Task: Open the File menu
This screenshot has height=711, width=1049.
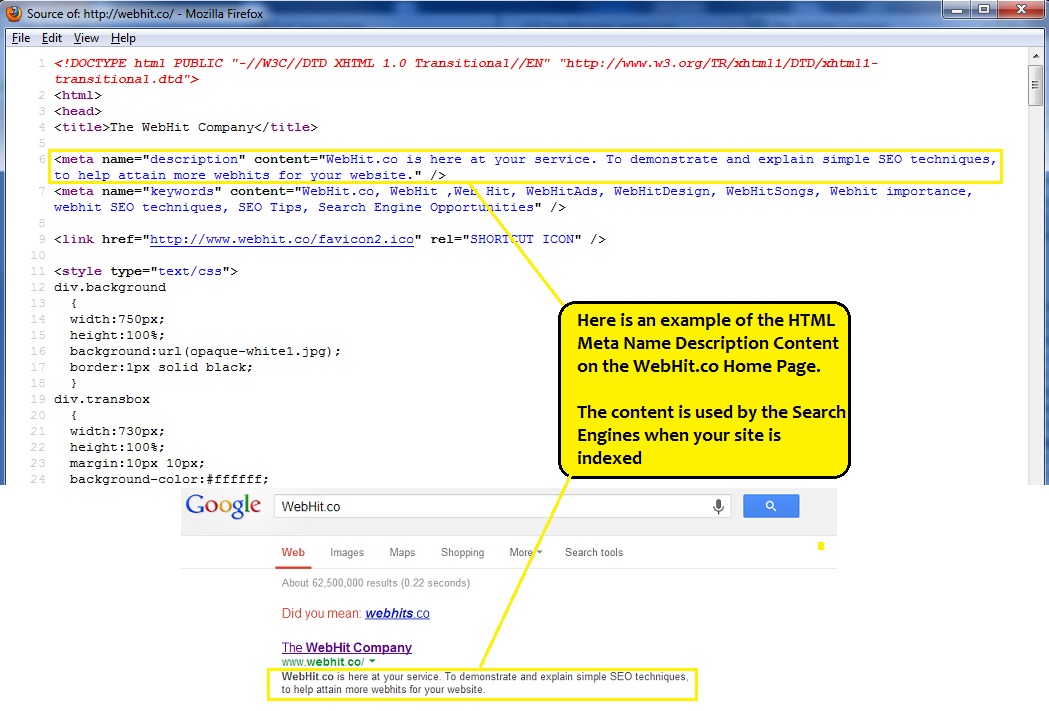Action: (20, 38)
